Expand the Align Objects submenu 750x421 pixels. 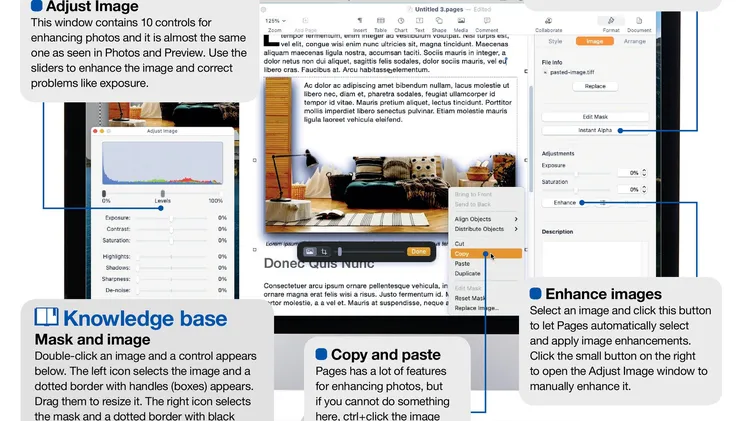[486, 219]
